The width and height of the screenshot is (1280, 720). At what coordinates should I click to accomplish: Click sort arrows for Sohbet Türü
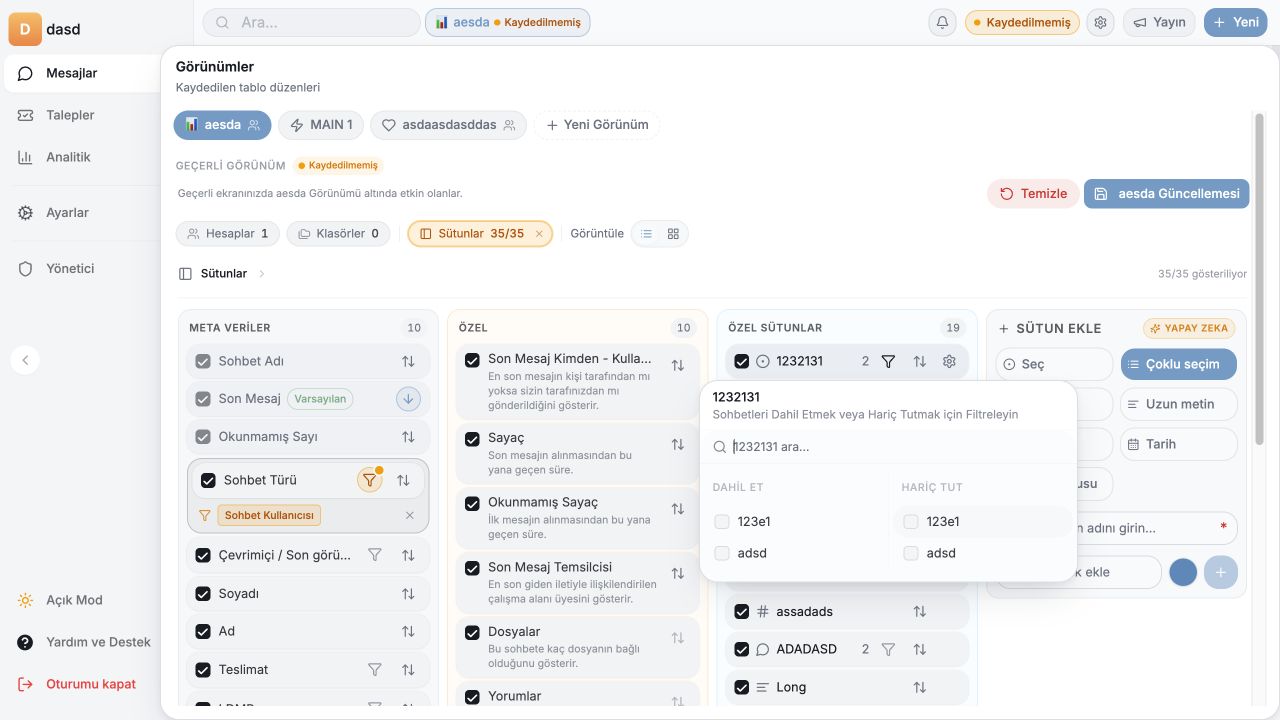[403, 480]
